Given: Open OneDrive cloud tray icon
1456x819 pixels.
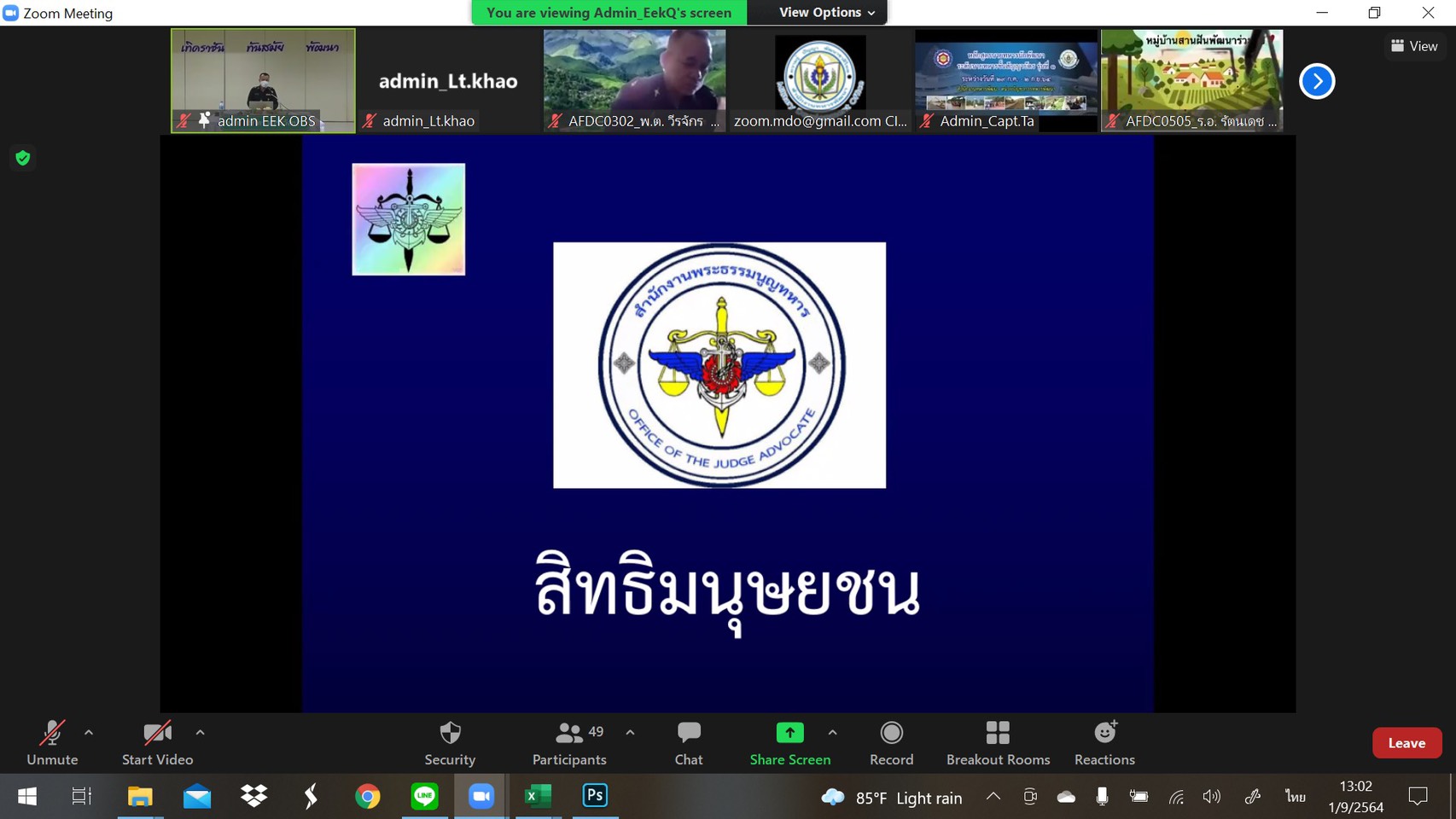Looking at the screenshot, I should click(1066, 797).
